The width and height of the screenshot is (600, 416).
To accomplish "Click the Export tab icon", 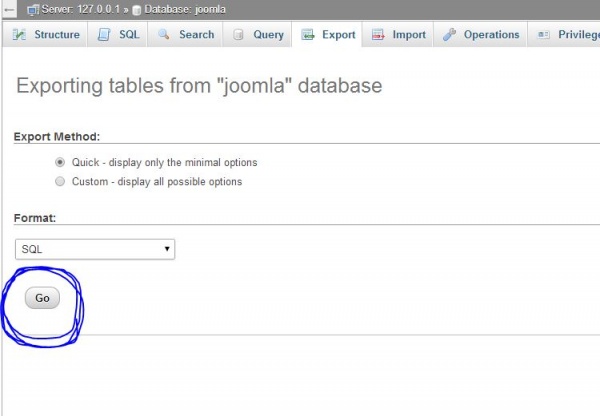I will [307, 35].
